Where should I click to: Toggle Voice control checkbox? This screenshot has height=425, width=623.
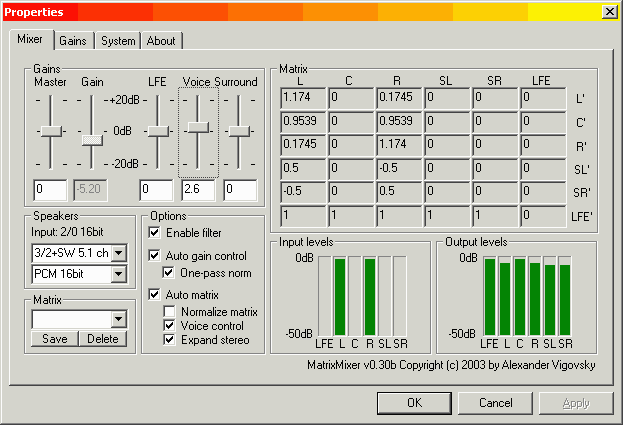(169, 325)
